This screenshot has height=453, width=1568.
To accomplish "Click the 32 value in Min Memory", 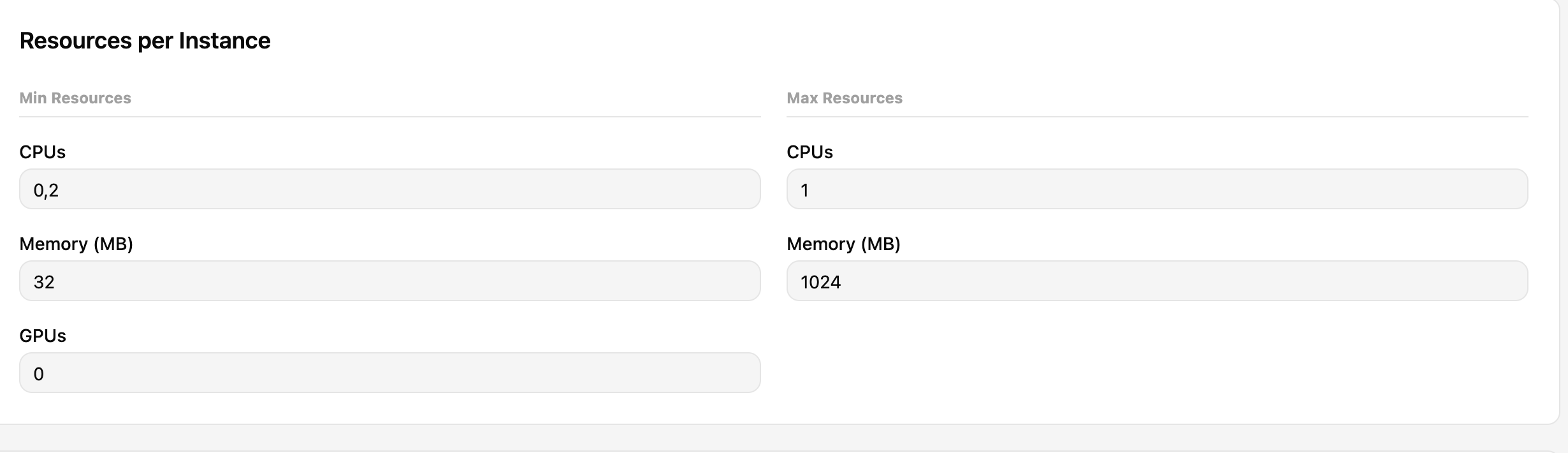I will tap(44, 282).
